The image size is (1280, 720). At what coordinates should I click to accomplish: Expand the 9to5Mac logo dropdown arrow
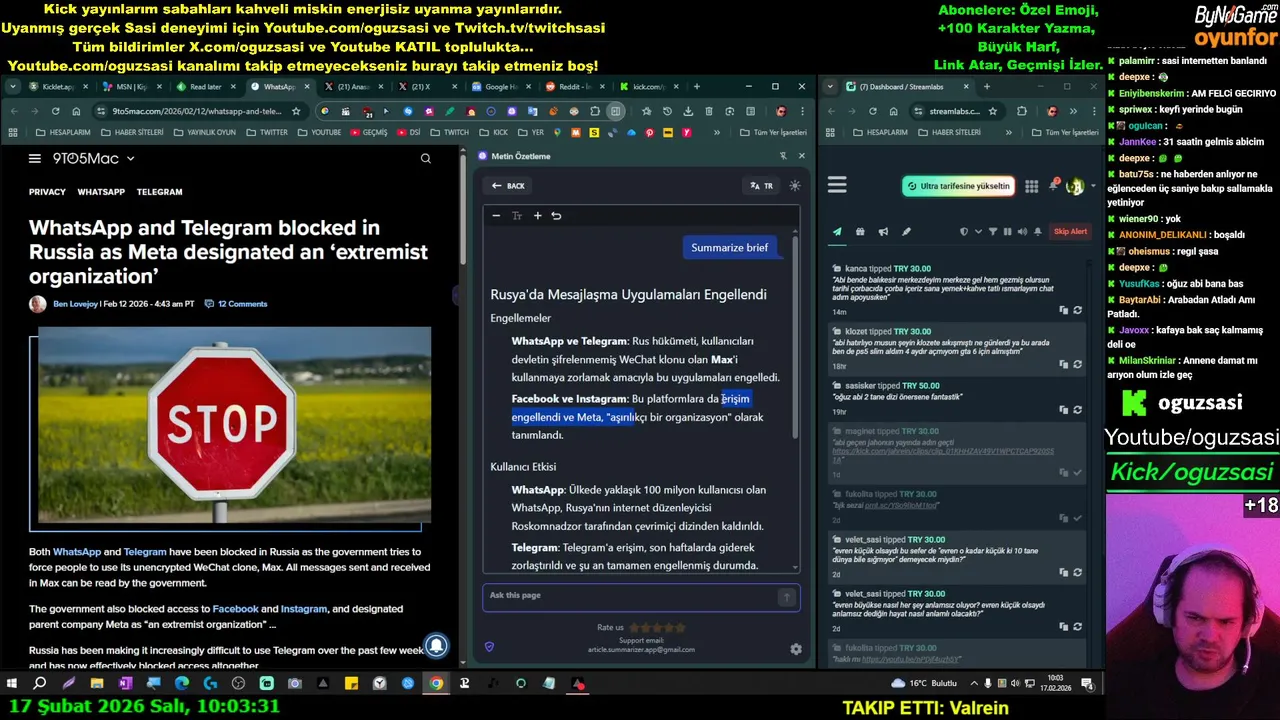[x=130, y=158]
